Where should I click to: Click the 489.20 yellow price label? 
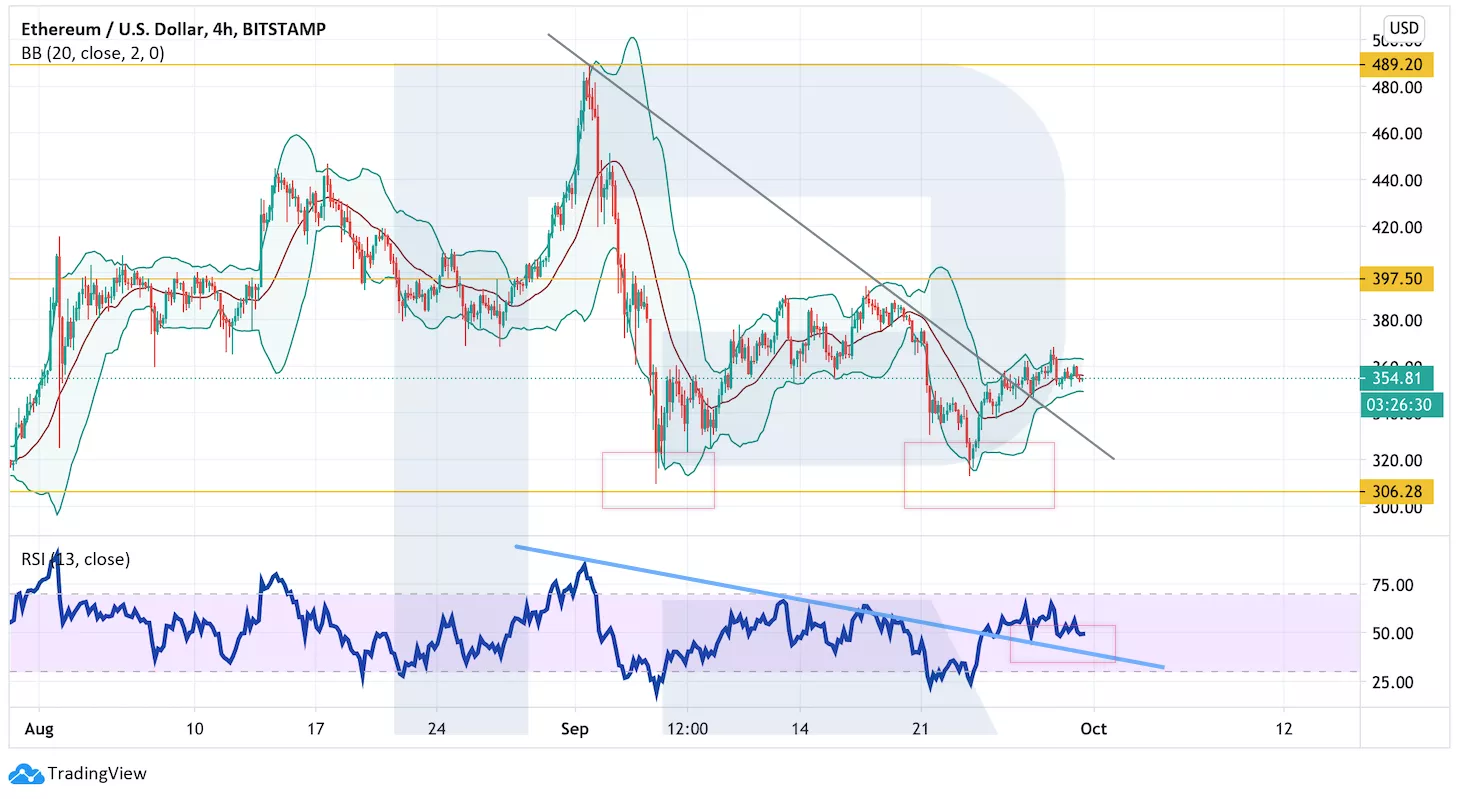pos(1397,65)
